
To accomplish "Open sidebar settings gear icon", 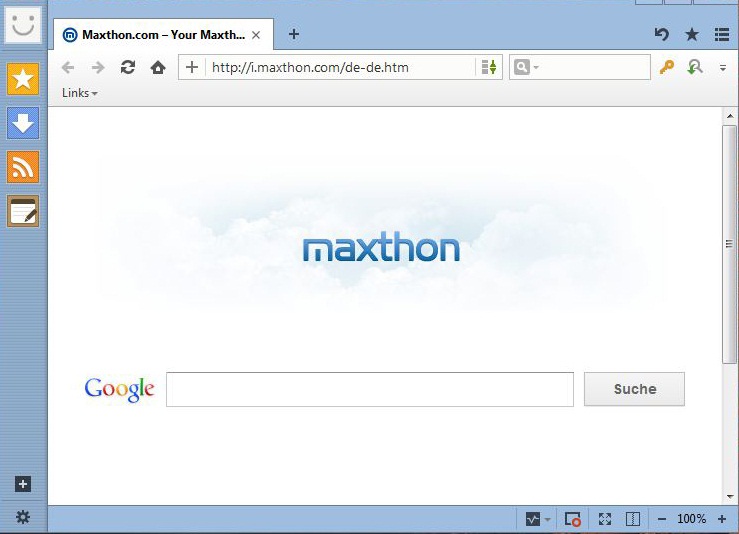I will coord(23,517).
